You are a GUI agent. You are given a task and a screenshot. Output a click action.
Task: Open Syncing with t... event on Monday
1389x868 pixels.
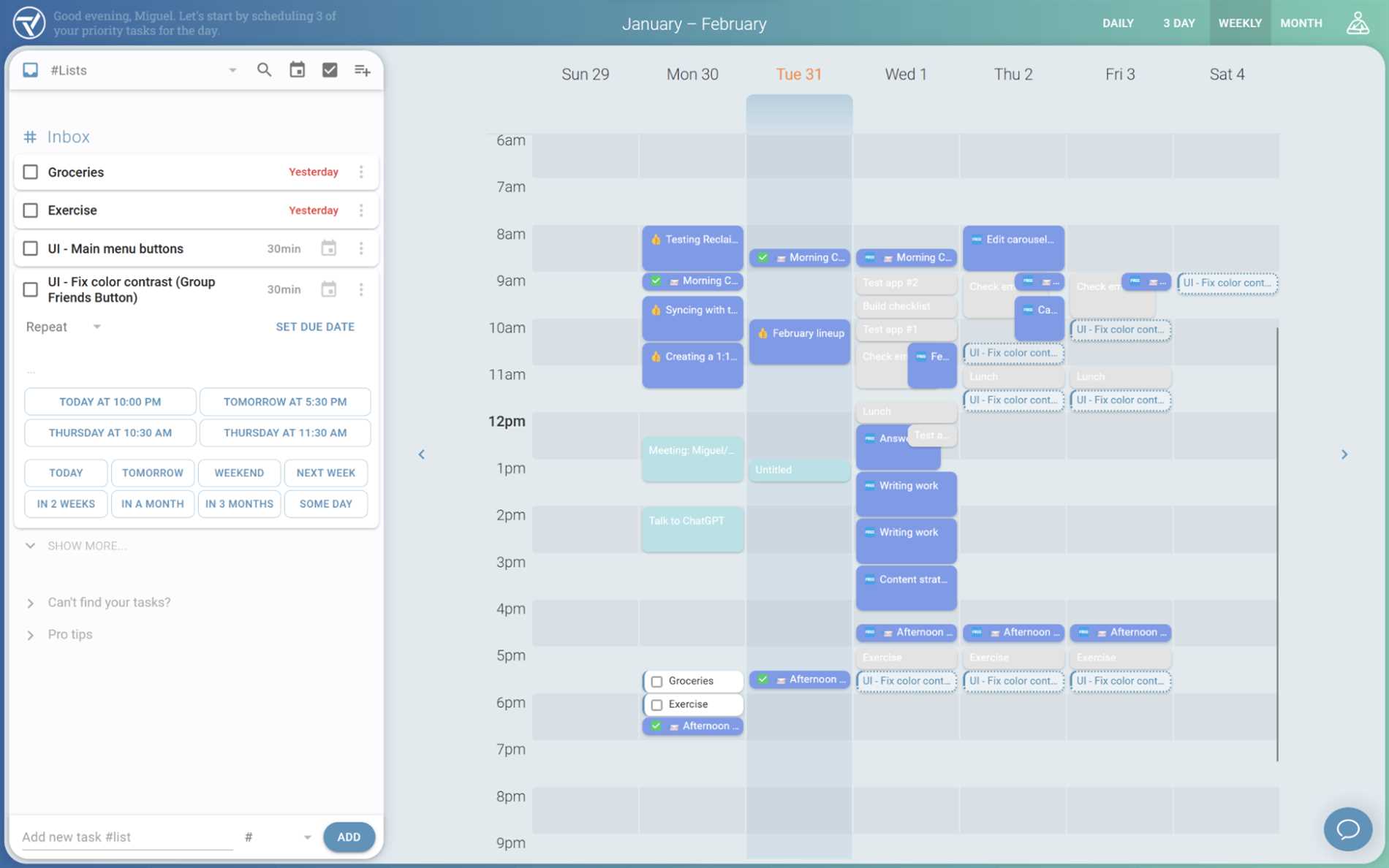[692, 318]
